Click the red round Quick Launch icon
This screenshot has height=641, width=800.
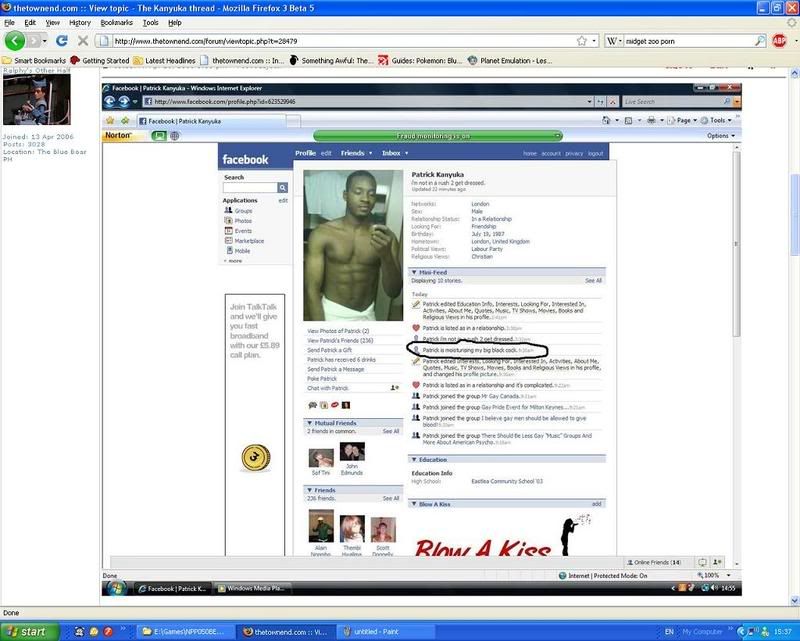(x=108, y=632)
